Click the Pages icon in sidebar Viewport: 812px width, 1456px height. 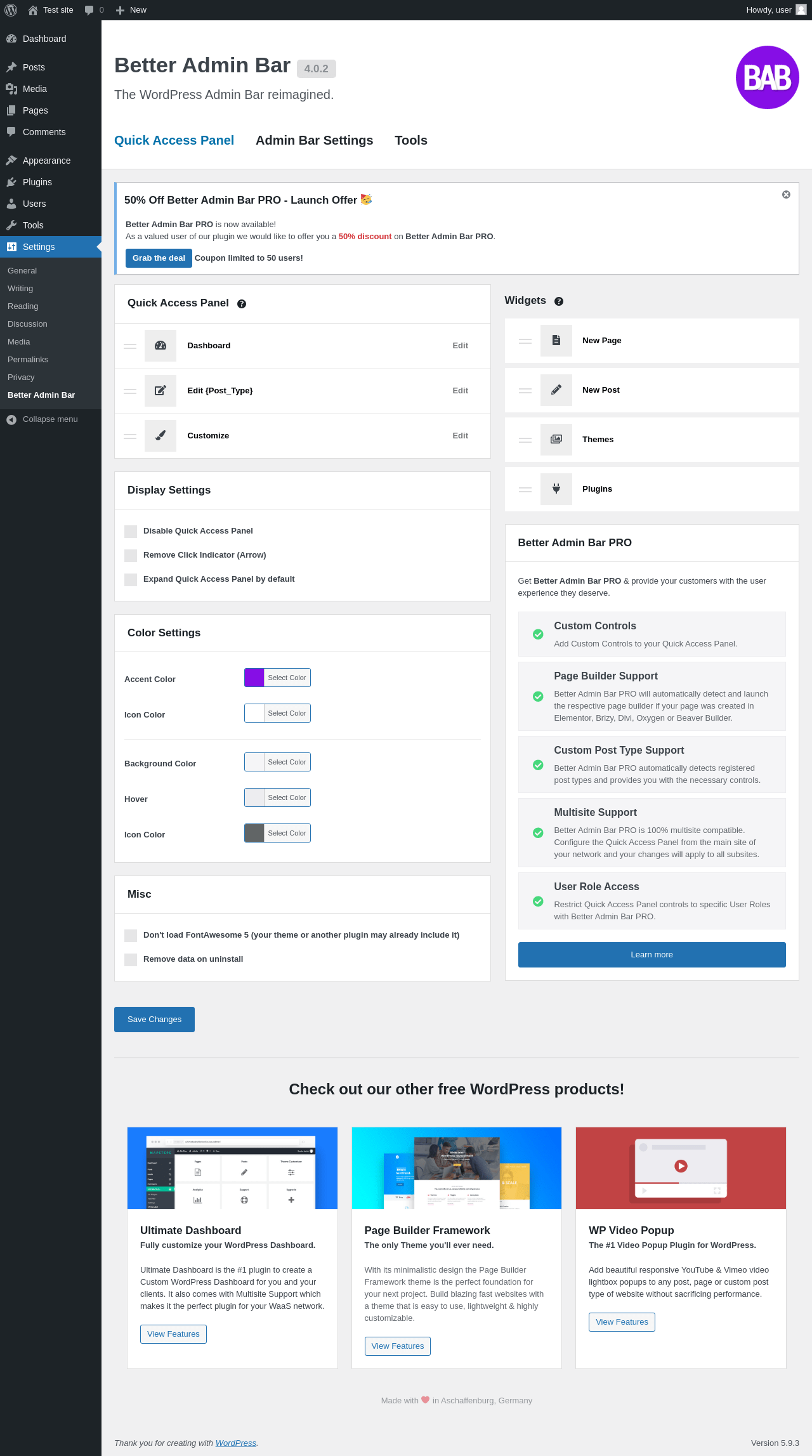click(x=11, y=110)
